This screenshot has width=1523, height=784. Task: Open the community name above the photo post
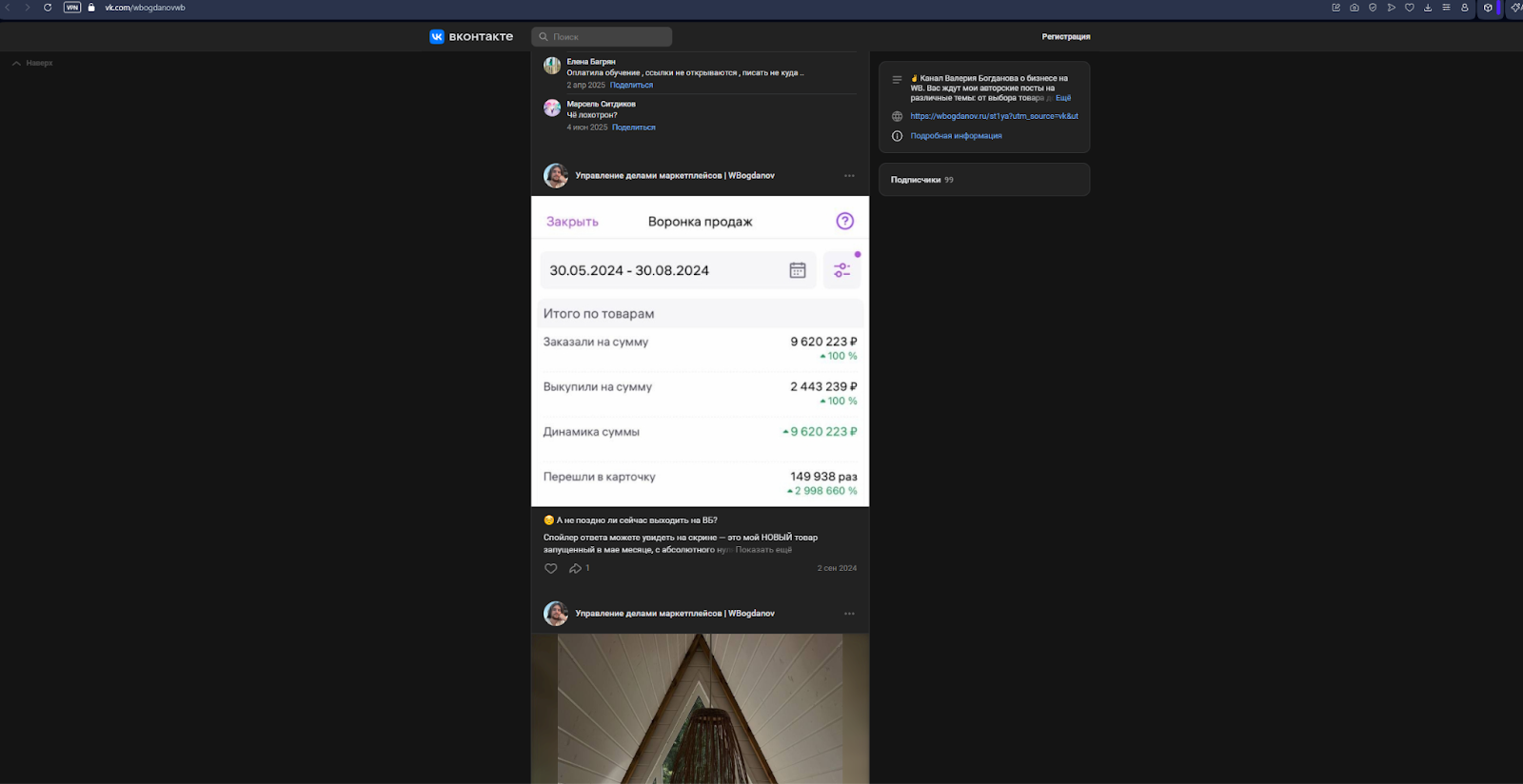point(675,614)
